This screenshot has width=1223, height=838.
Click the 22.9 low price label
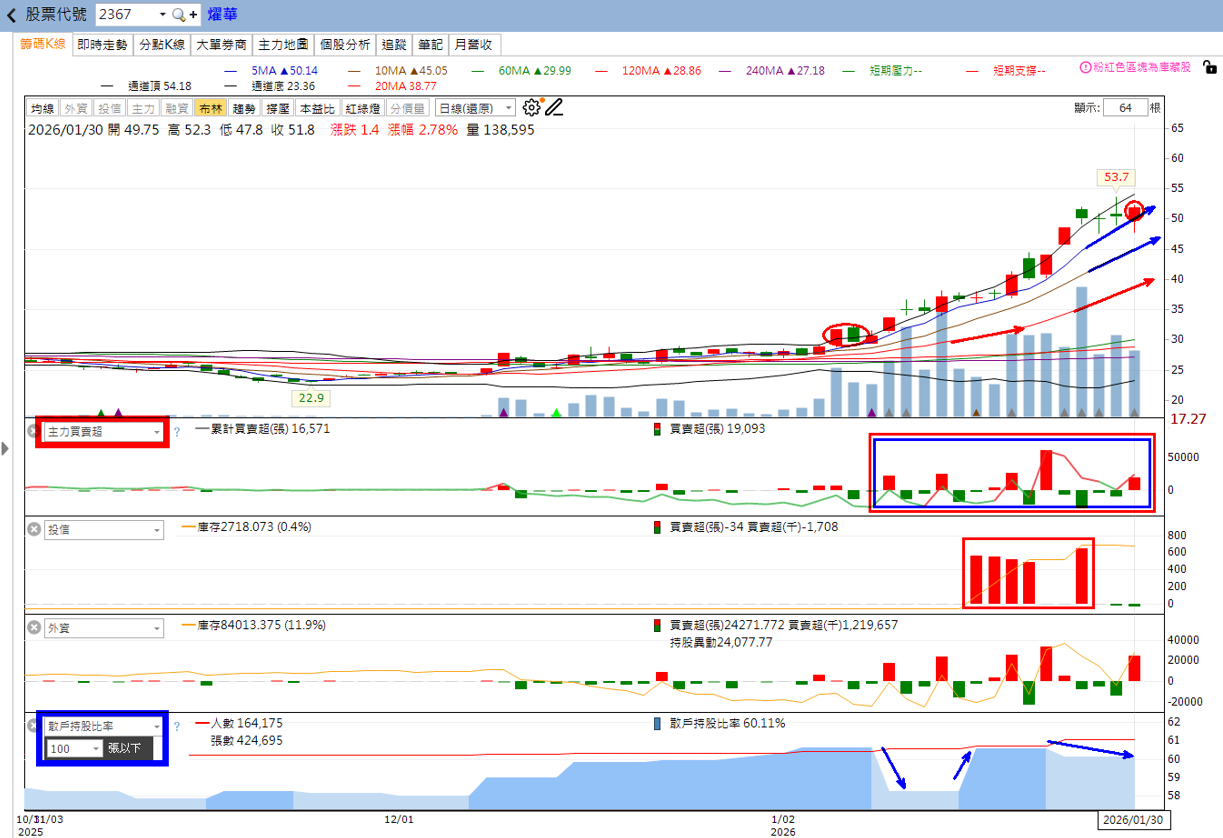tap(312, 397)
